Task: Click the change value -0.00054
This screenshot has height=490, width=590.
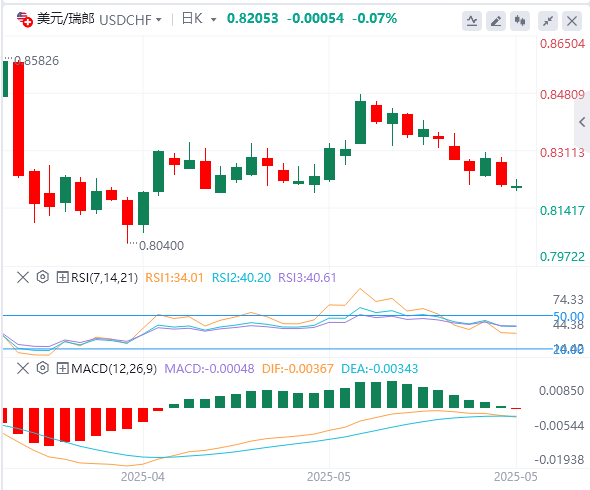Action: tap(315, 18)
